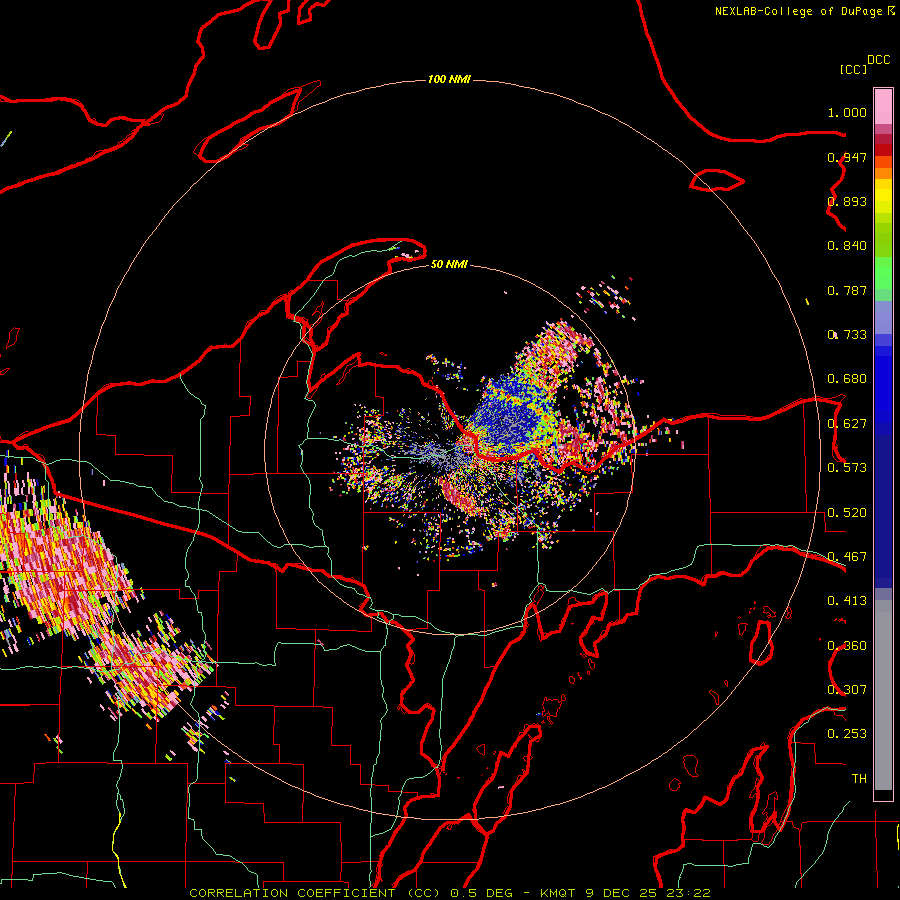This screenshot has width=900, height=900.
Task: Pick the gray segment of the color bar
Action: (883, 695)
